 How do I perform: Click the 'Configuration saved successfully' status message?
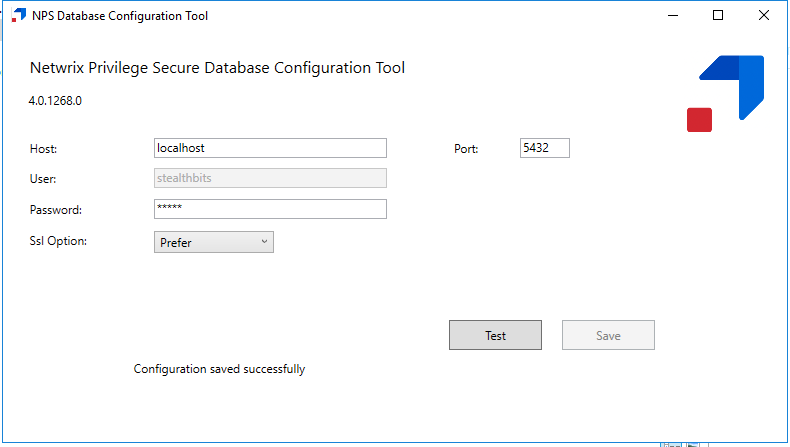click(219, 369)
